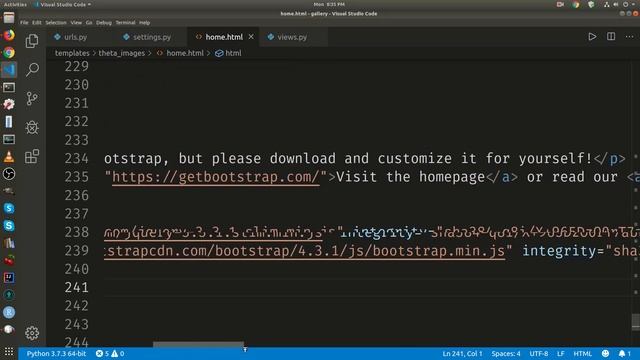Open Activities overview
Viewport: 640px width, 360px height.
tap(15, 4)
